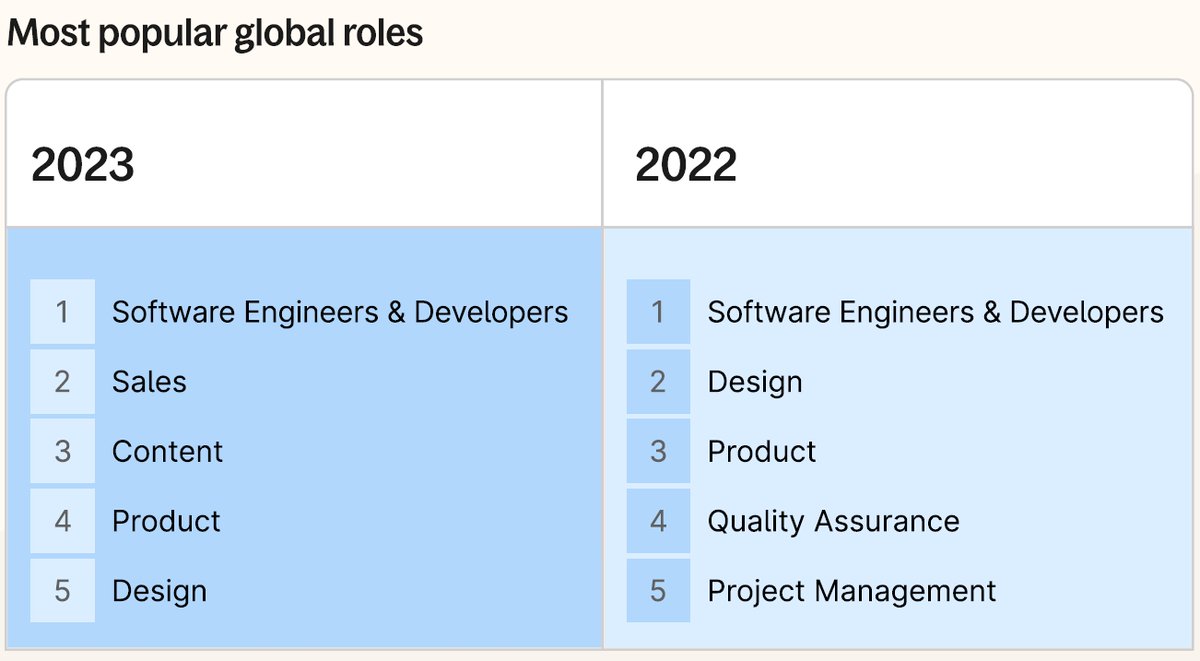This screenshot has height=661, width=1200.
Task: Click the rank 1 badge in 2022
Action: pos(658,312)
